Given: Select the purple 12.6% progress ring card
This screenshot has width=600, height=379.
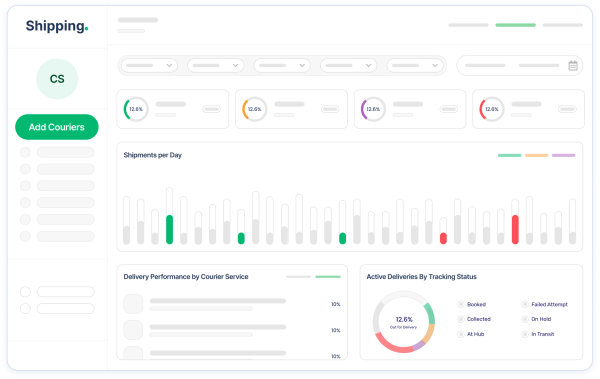Looking at the screenshot, I should click(410, 109).
